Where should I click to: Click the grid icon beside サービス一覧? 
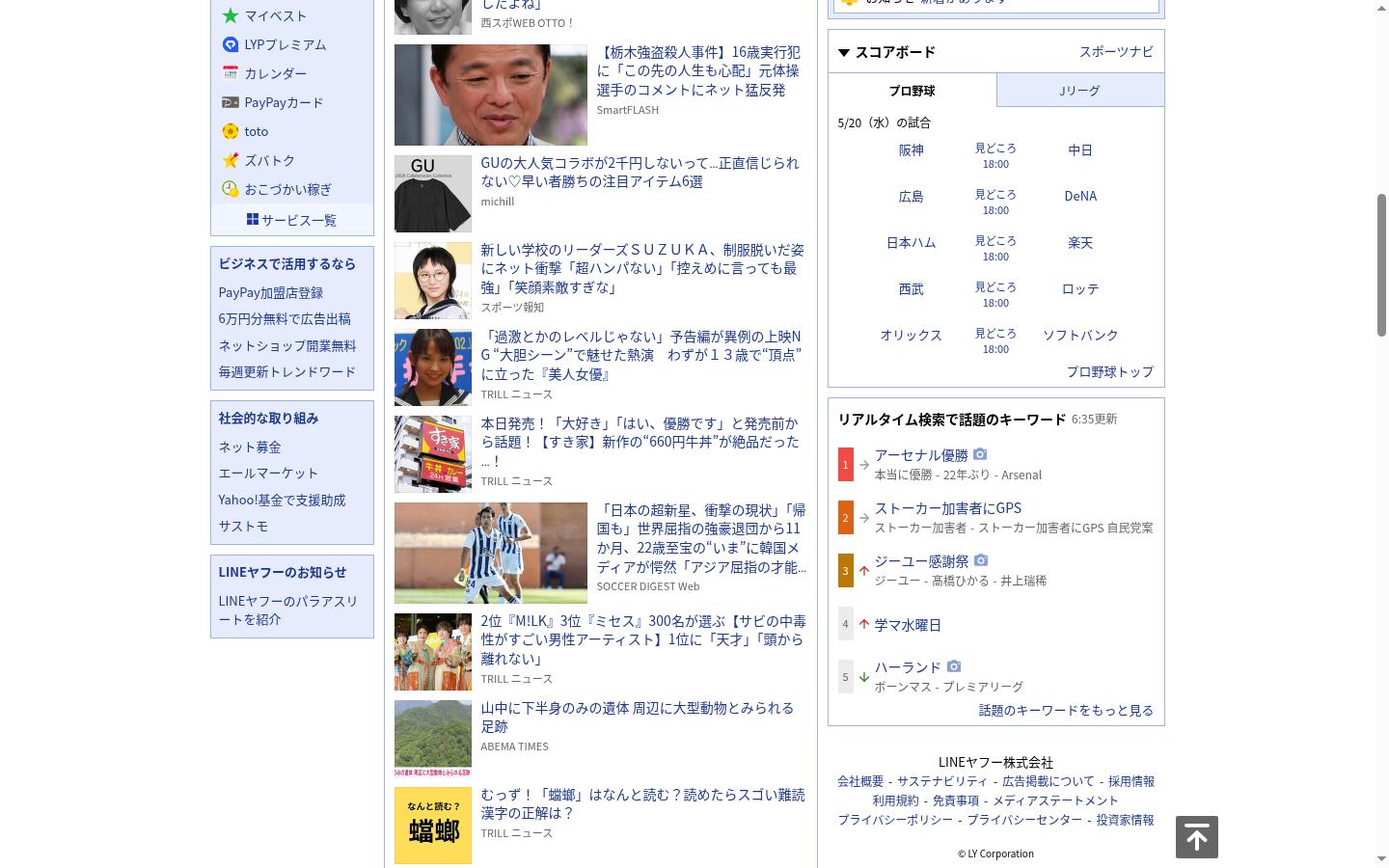(253, 220)
